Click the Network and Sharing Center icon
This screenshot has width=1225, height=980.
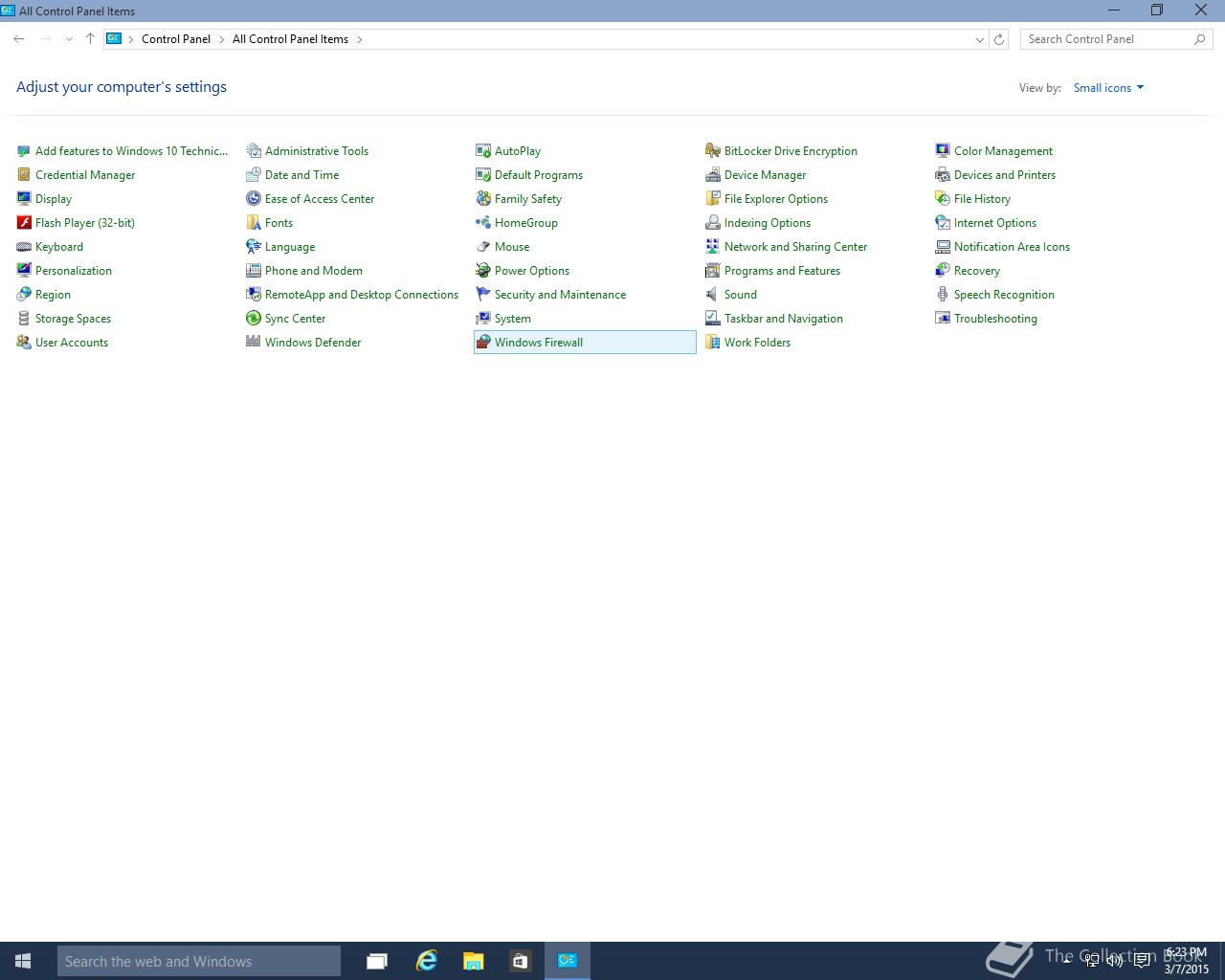(x=713, y=247)
